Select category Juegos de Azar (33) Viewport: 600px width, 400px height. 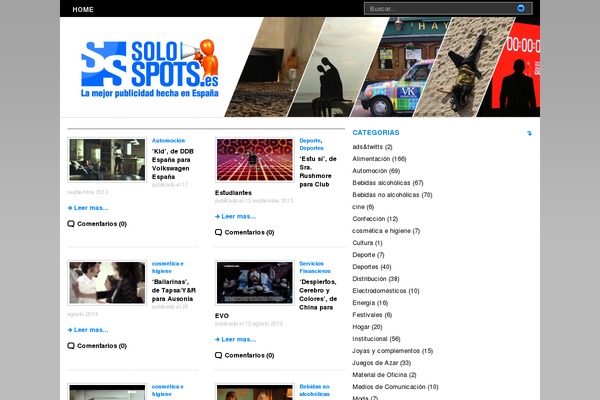(382, 362)
